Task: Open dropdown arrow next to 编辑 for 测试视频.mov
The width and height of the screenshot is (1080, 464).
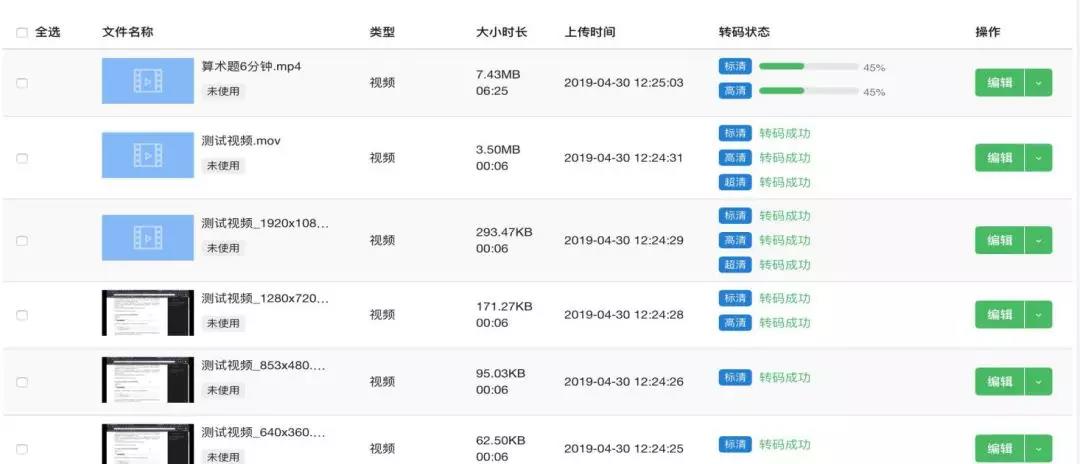Action: [x=1039, y=158]
